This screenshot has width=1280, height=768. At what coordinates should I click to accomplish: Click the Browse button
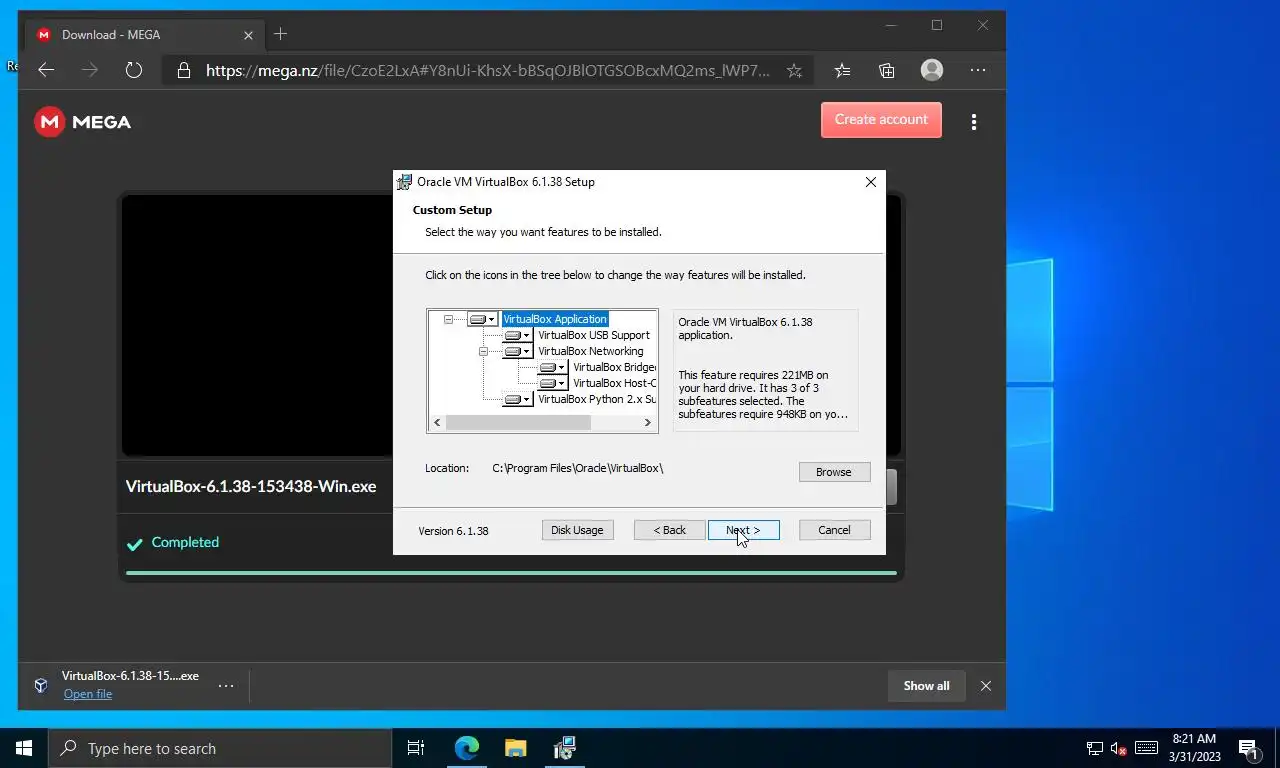click(834, 472)
